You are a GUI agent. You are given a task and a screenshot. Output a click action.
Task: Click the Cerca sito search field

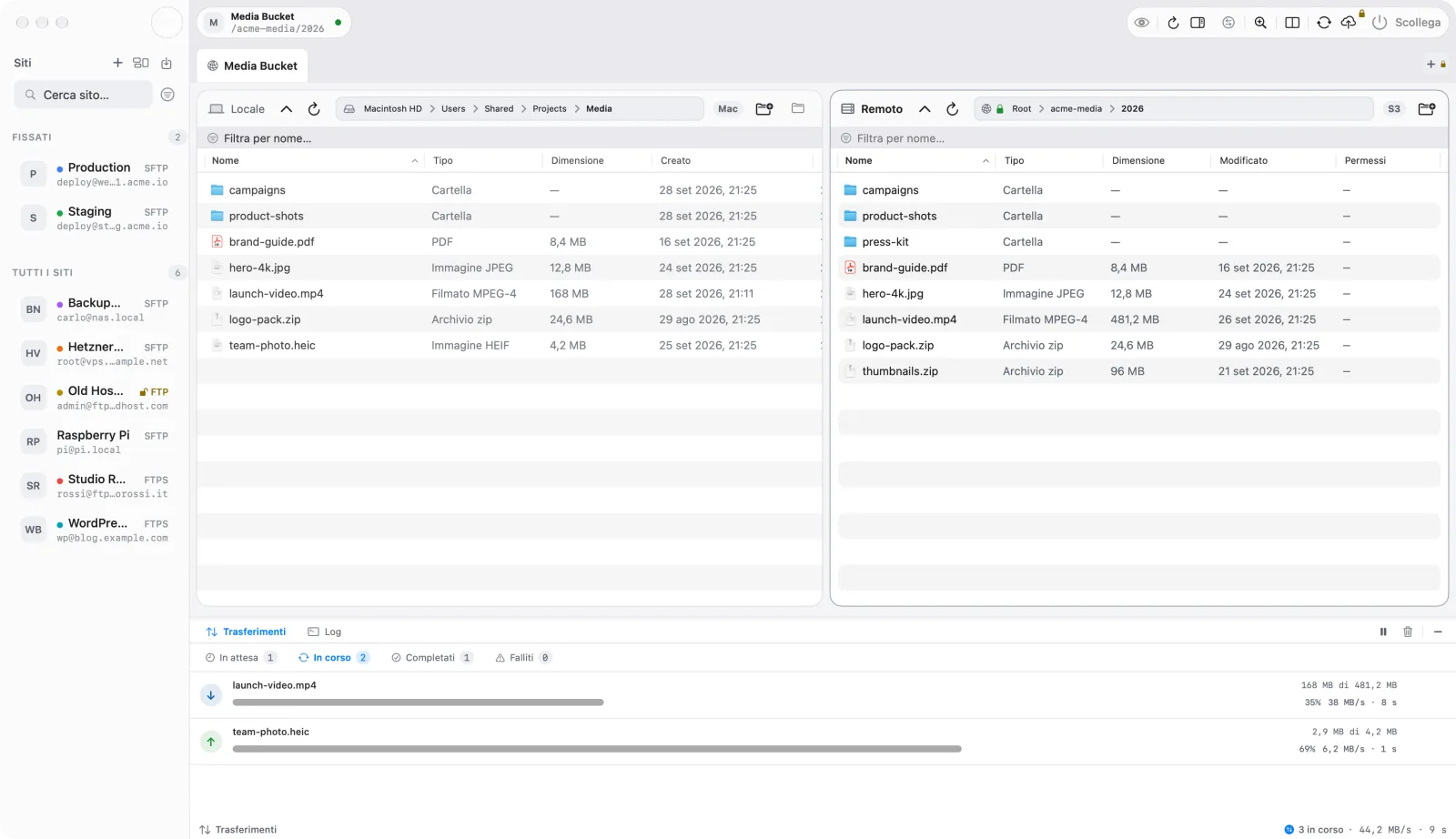pos(84,95)
